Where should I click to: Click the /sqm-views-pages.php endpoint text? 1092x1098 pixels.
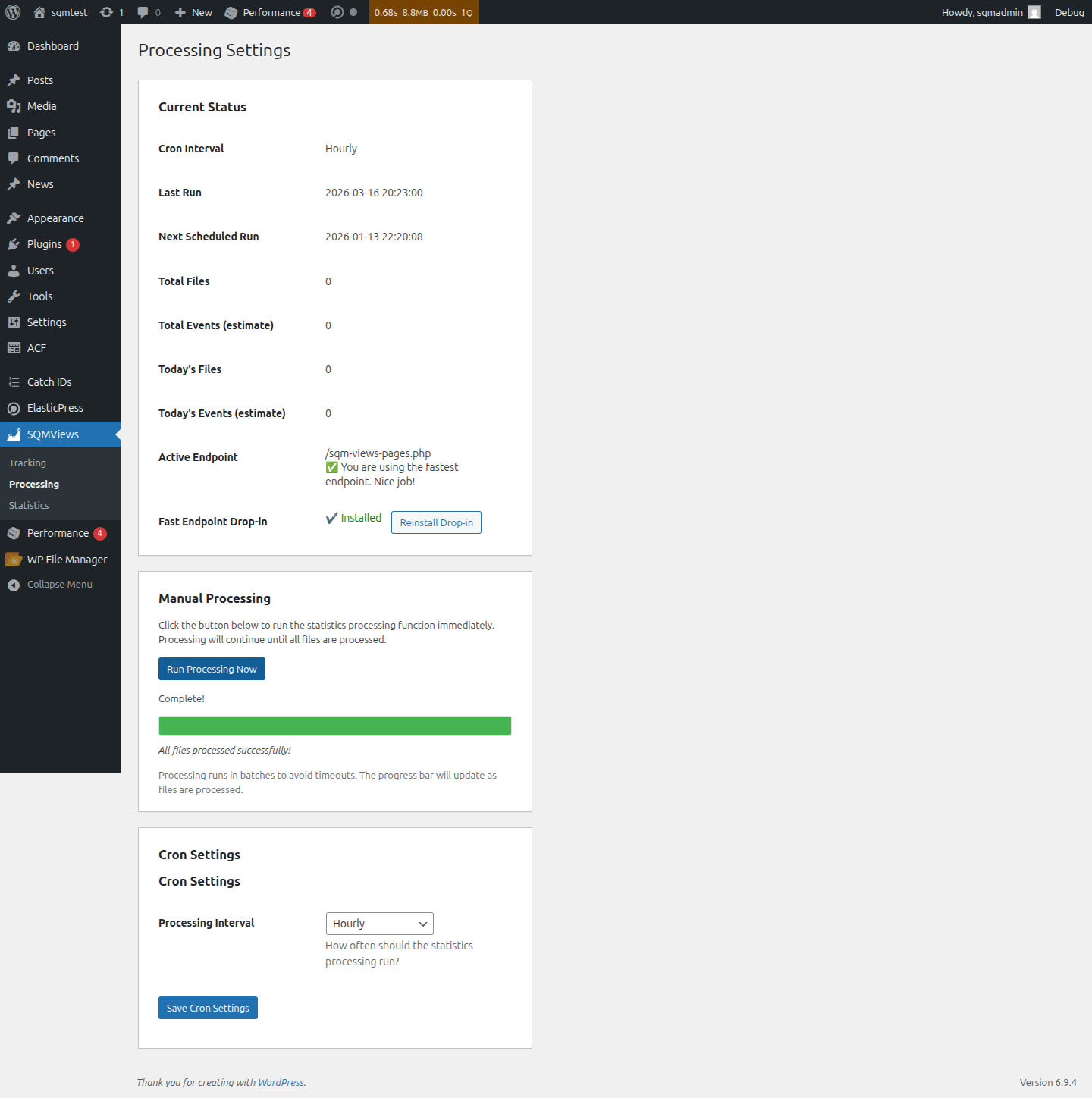point(378,453)
